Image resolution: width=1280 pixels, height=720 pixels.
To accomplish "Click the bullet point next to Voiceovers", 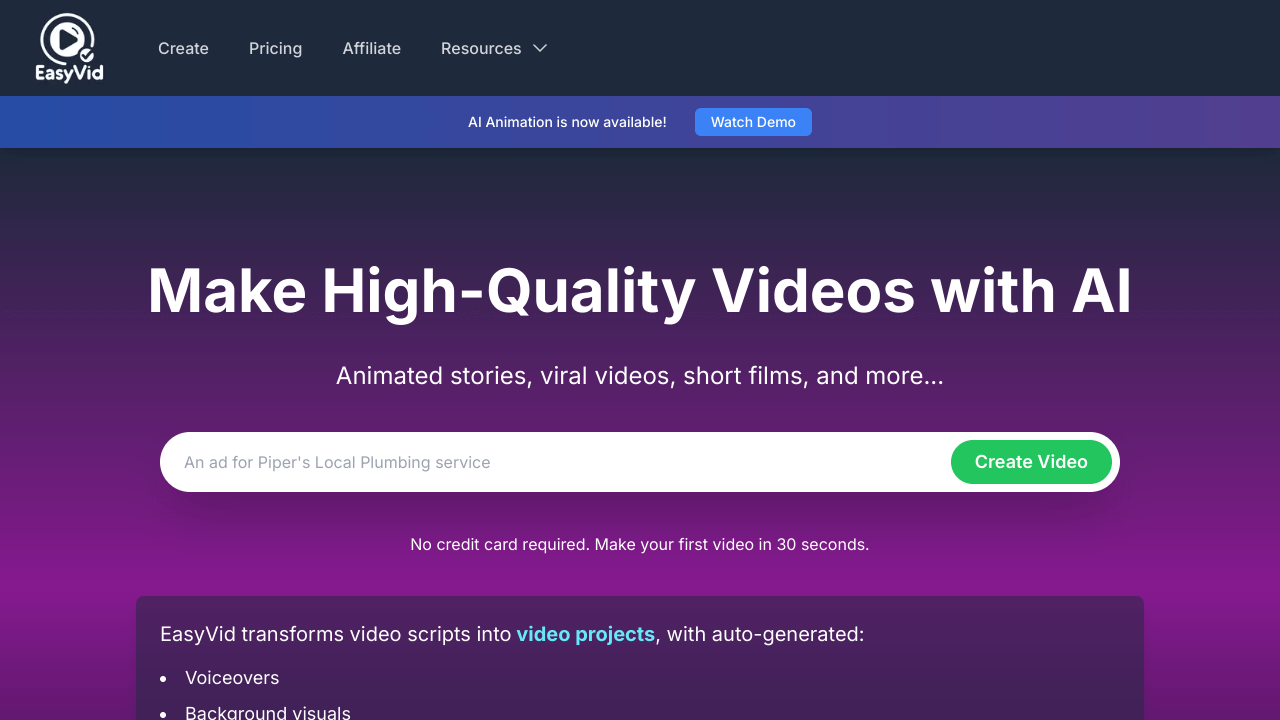I will click(163, 679).
